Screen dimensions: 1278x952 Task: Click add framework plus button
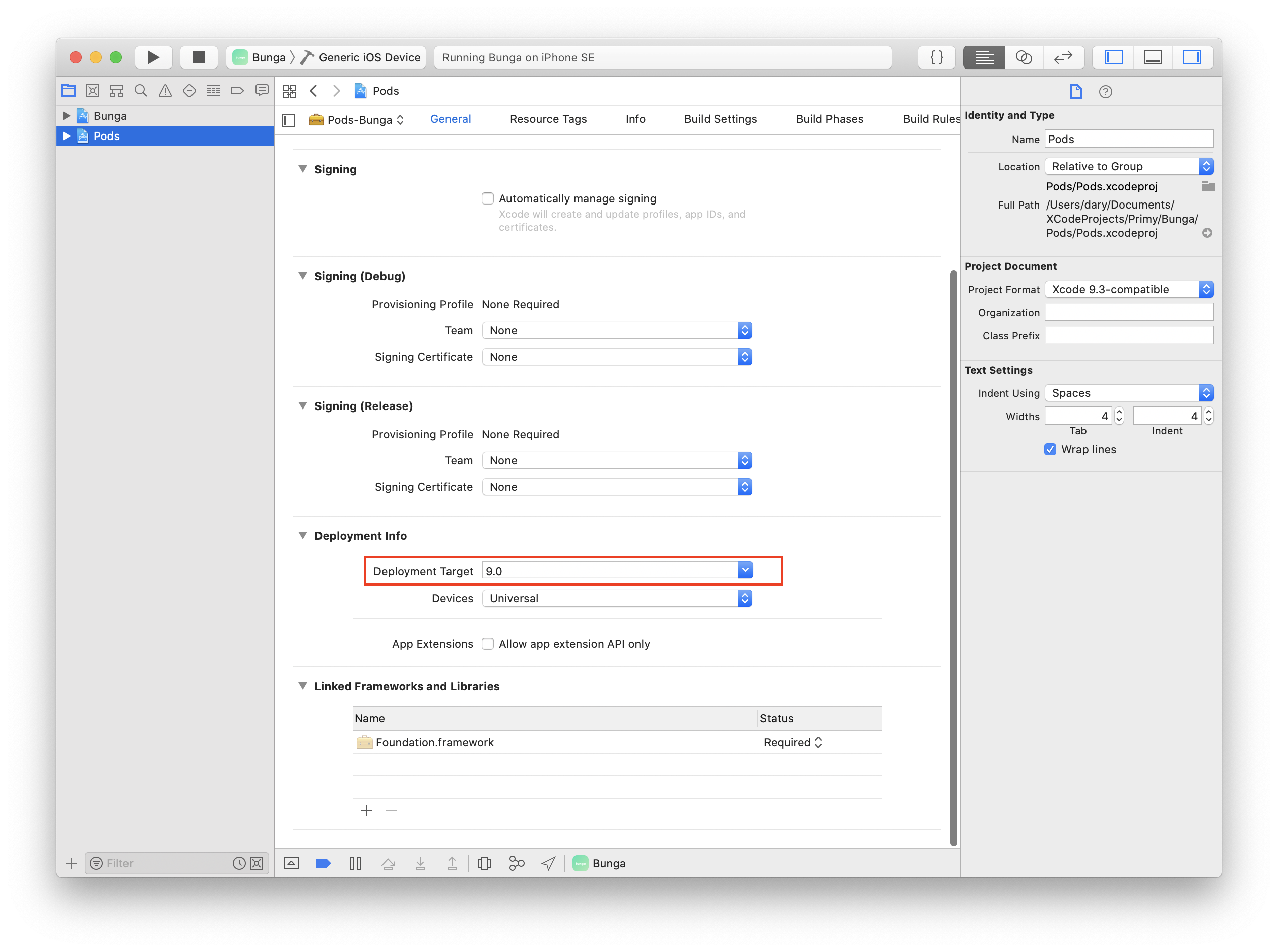pyautogui.click(x=366, y=810)
